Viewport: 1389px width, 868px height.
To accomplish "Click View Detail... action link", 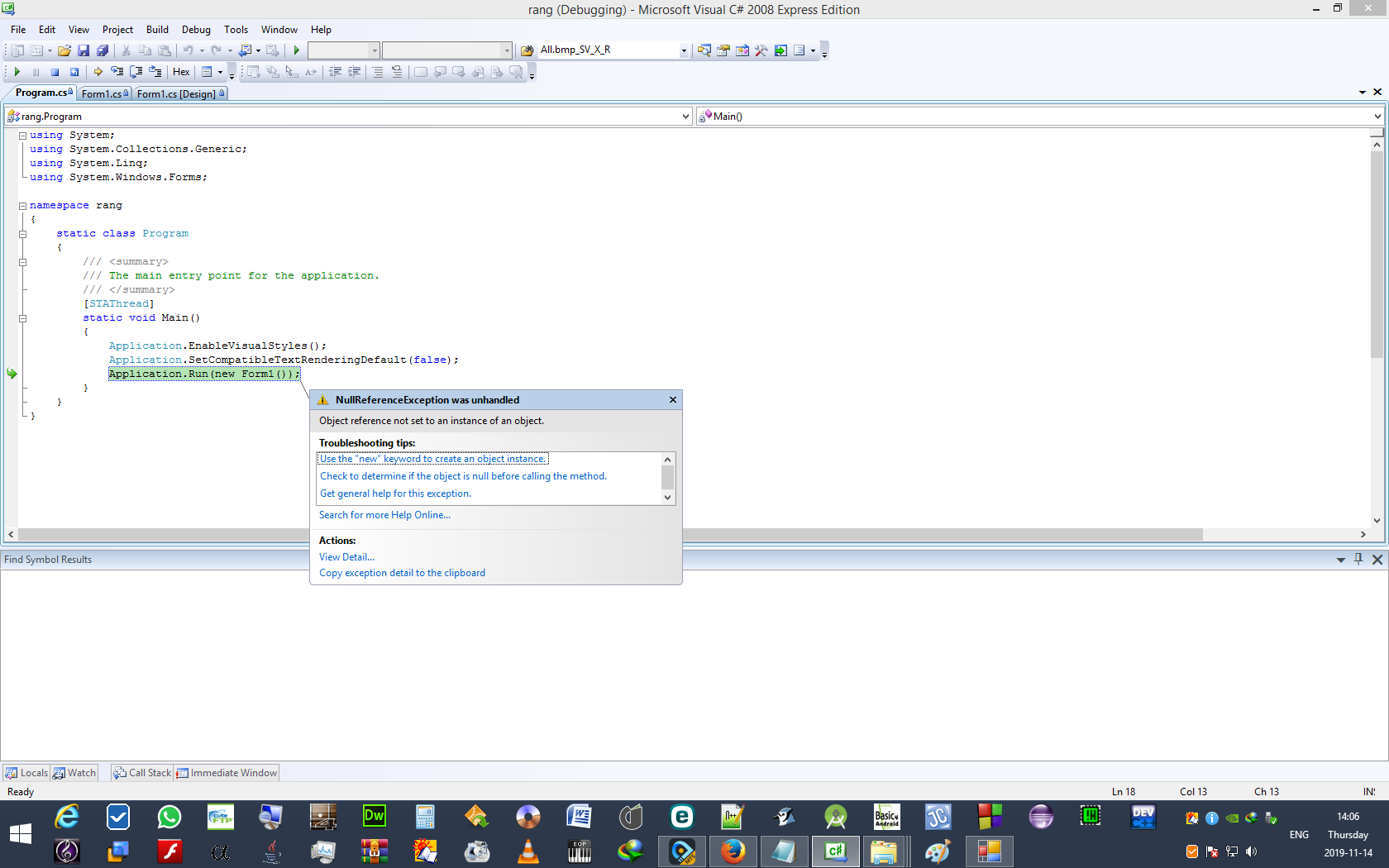I will (x=346, y=557).
